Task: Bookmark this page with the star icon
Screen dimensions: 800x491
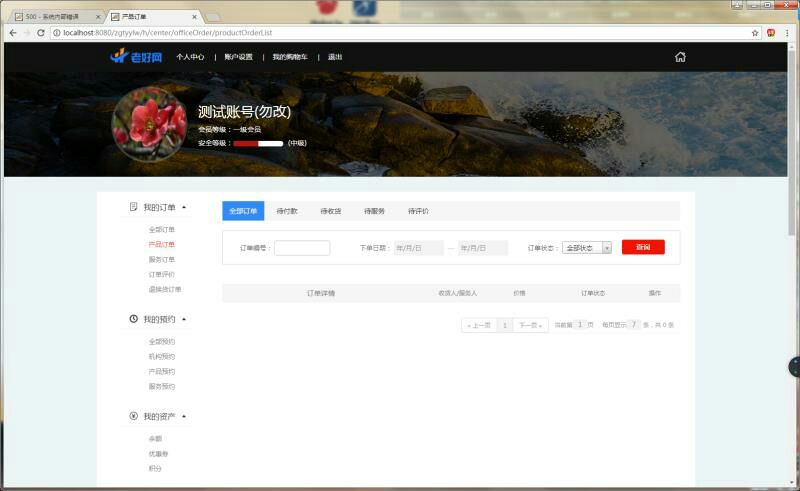Action: (755, 33)
